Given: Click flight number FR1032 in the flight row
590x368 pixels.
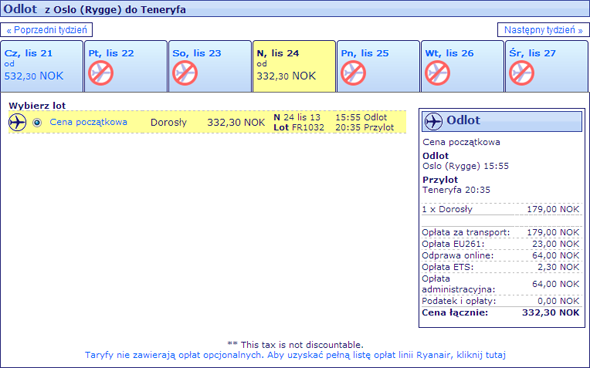Looking at the screenshot, I should (x=308, y=128).
